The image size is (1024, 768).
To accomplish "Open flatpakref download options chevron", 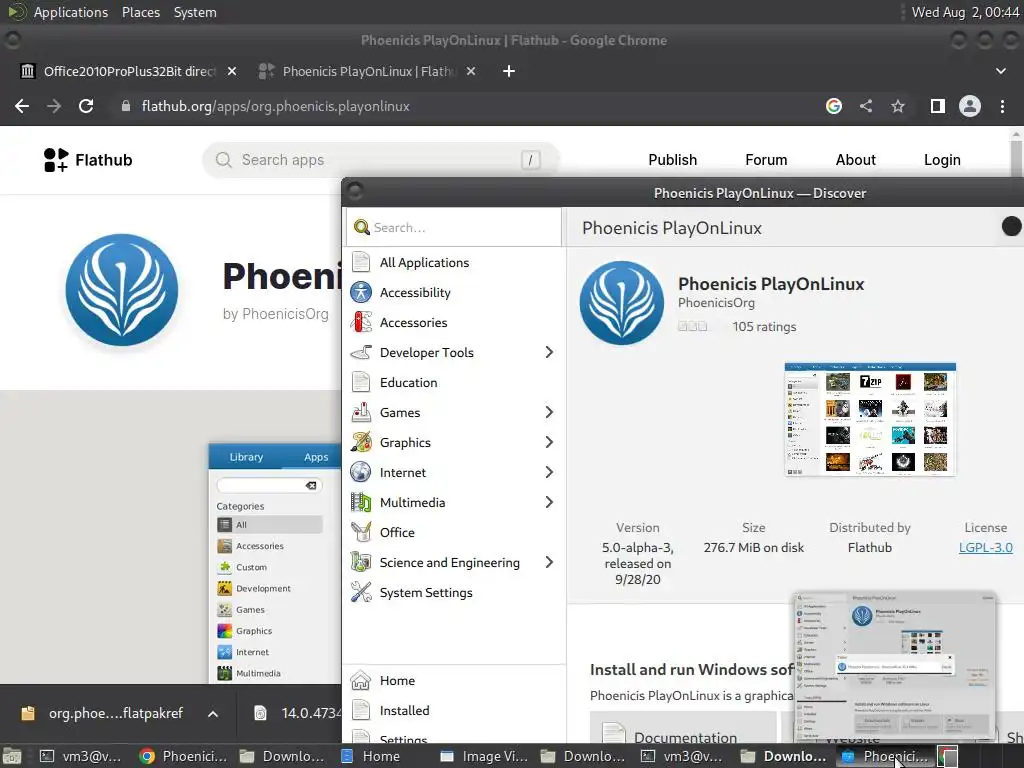I will pos(213,714).
